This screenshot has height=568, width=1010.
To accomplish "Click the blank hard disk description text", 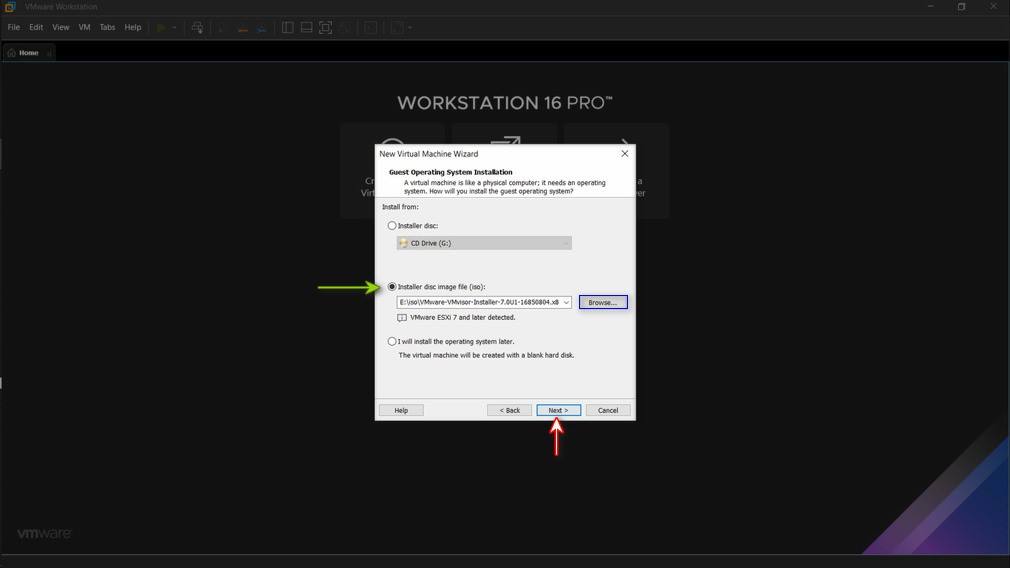I will 486,355.
